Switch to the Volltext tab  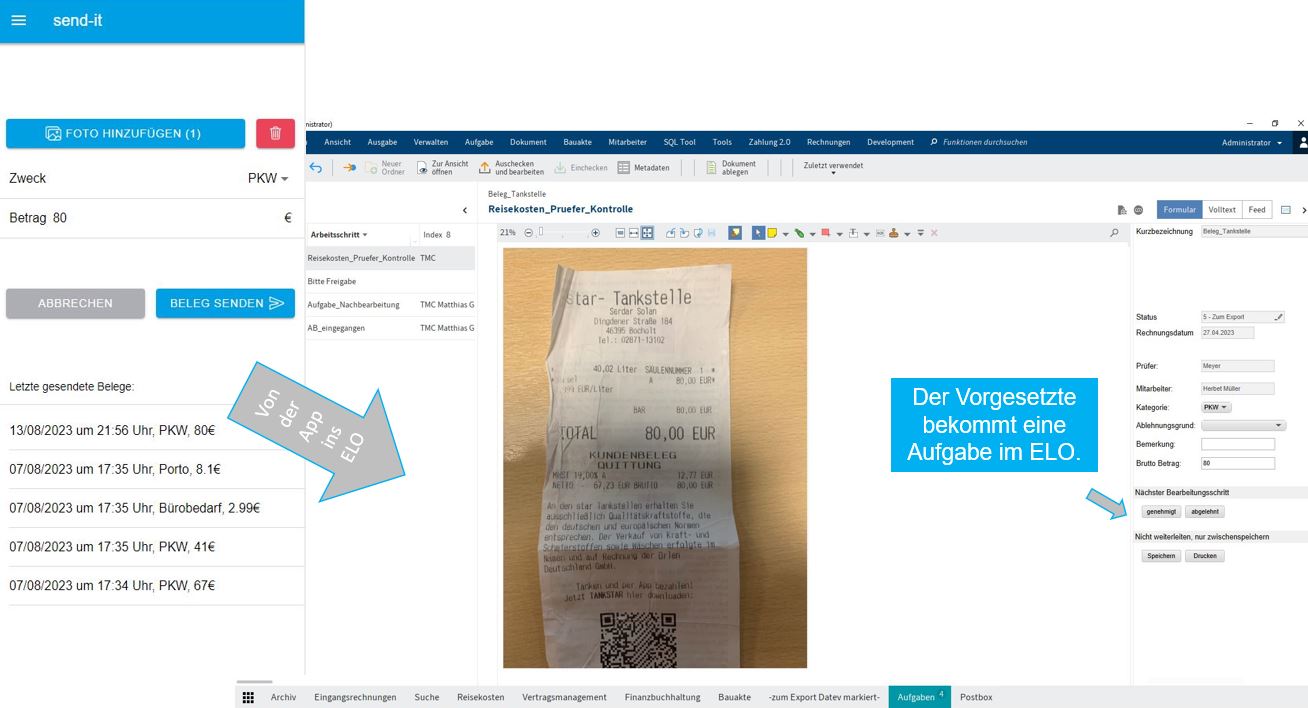coord(1222,210)
